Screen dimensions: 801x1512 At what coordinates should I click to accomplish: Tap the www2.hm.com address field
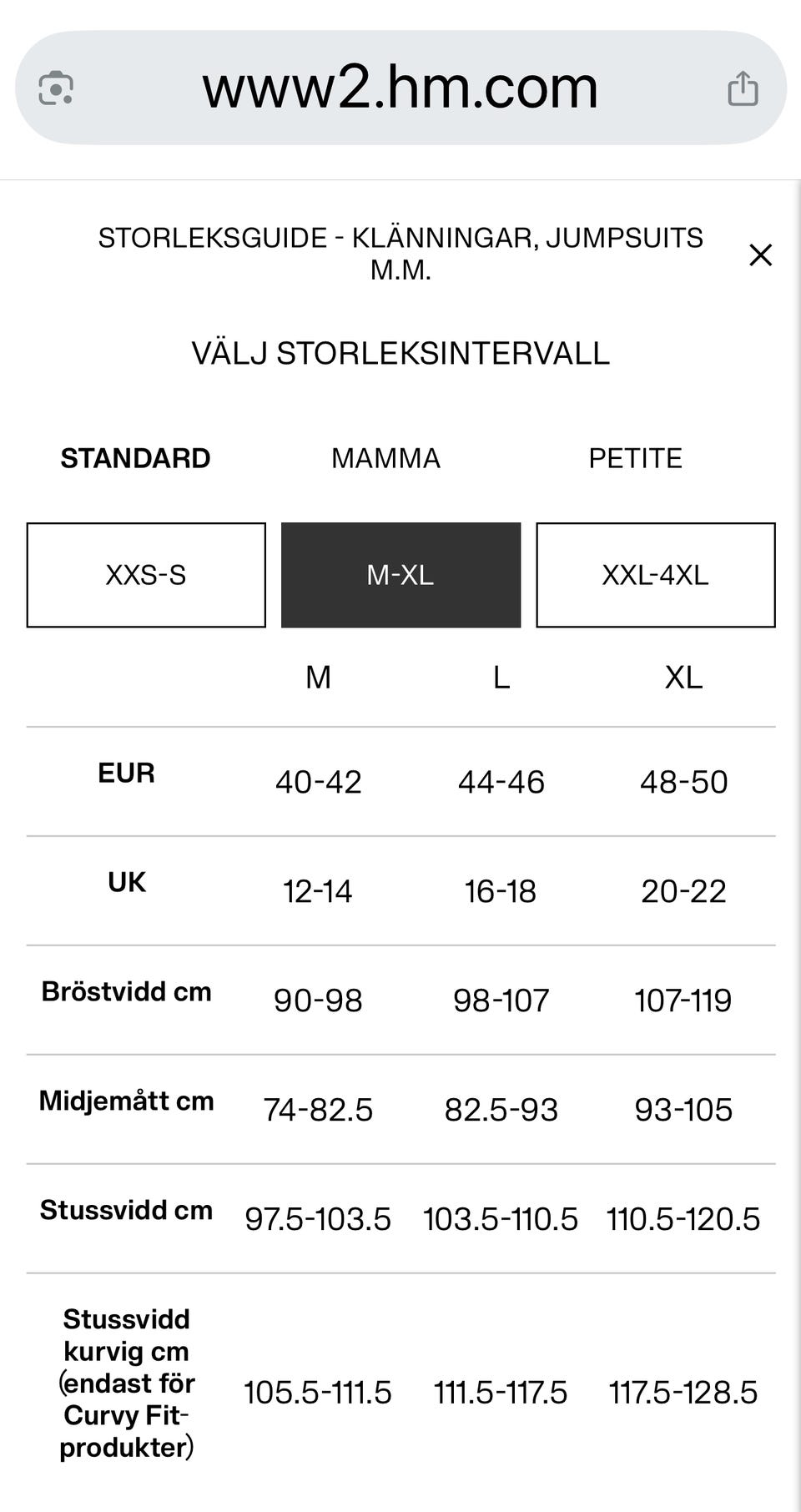coord(400,88)
